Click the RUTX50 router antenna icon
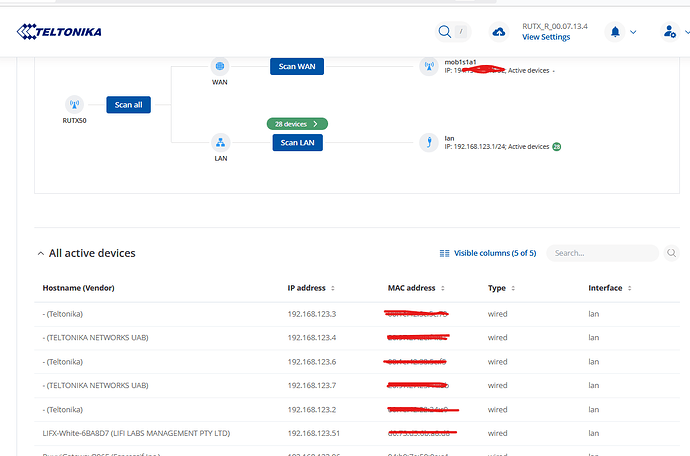690x456 pixels. [74, 105]
